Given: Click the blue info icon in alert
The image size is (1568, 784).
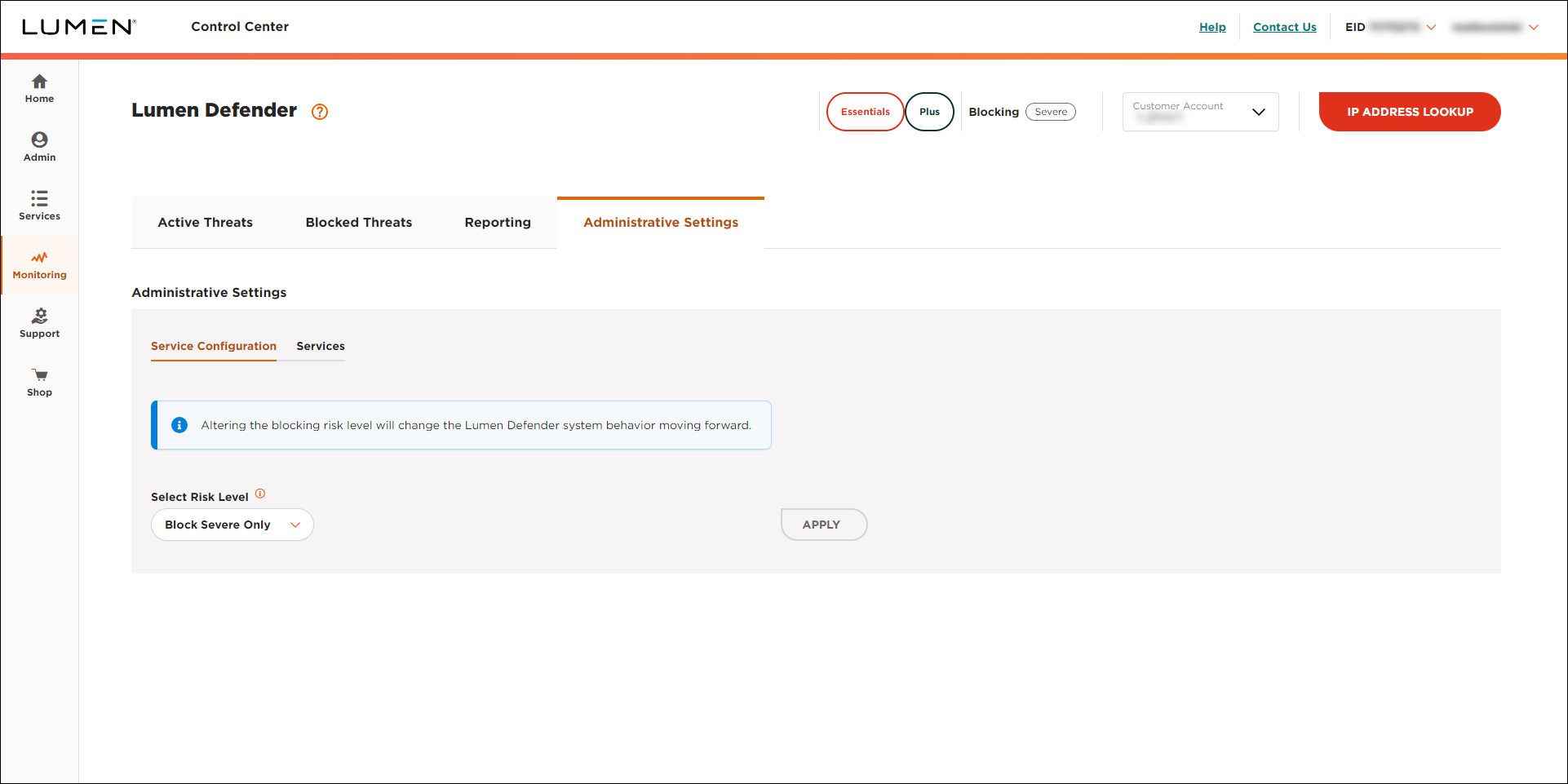Looking at the screenshot, I should (x=179, y=425).
